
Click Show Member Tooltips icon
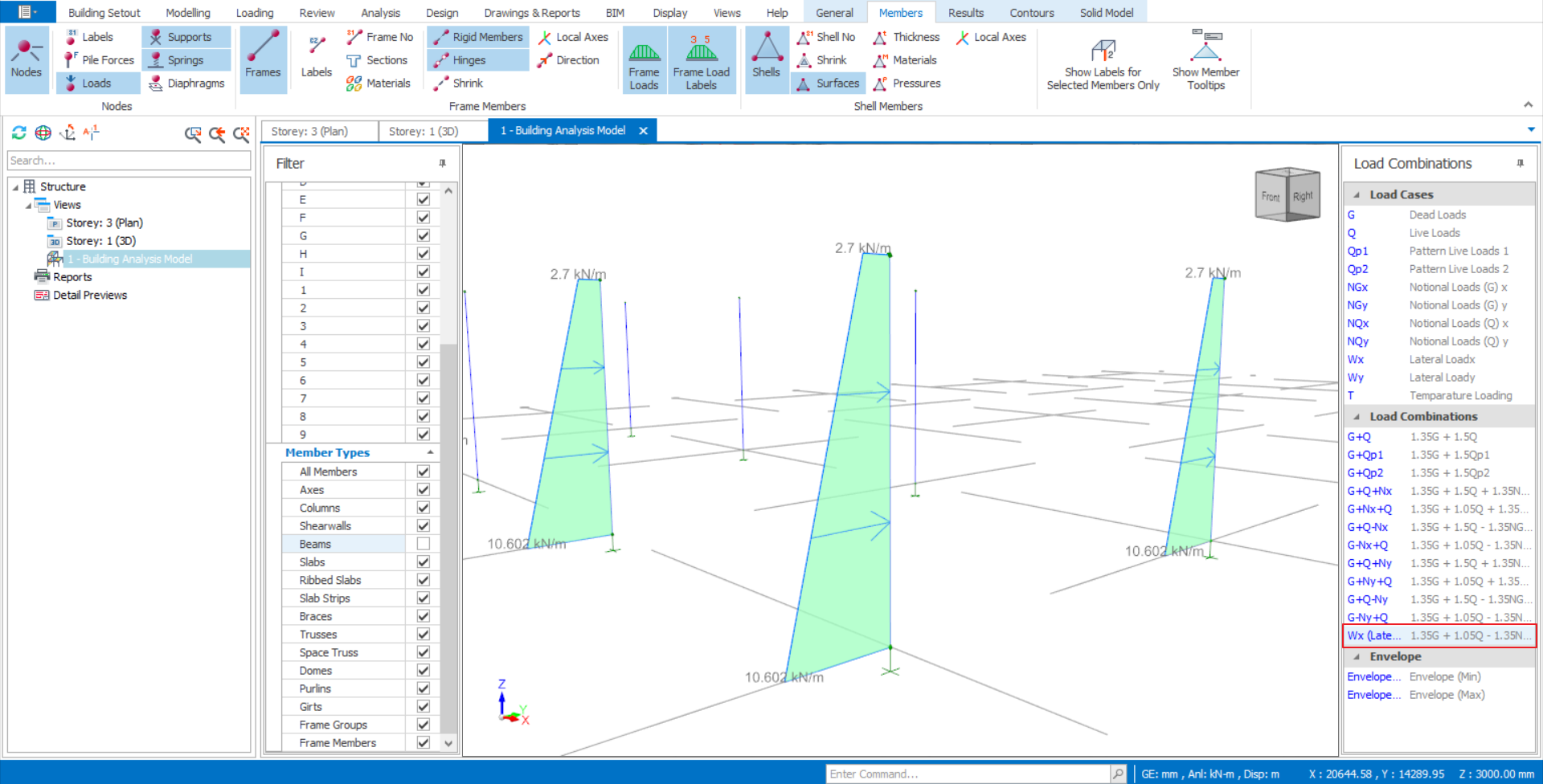coord(1205,60)
